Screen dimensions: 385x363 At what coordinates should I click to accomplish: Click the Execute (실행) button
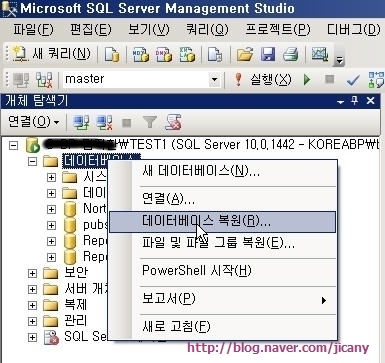click(x=263, y=80)
